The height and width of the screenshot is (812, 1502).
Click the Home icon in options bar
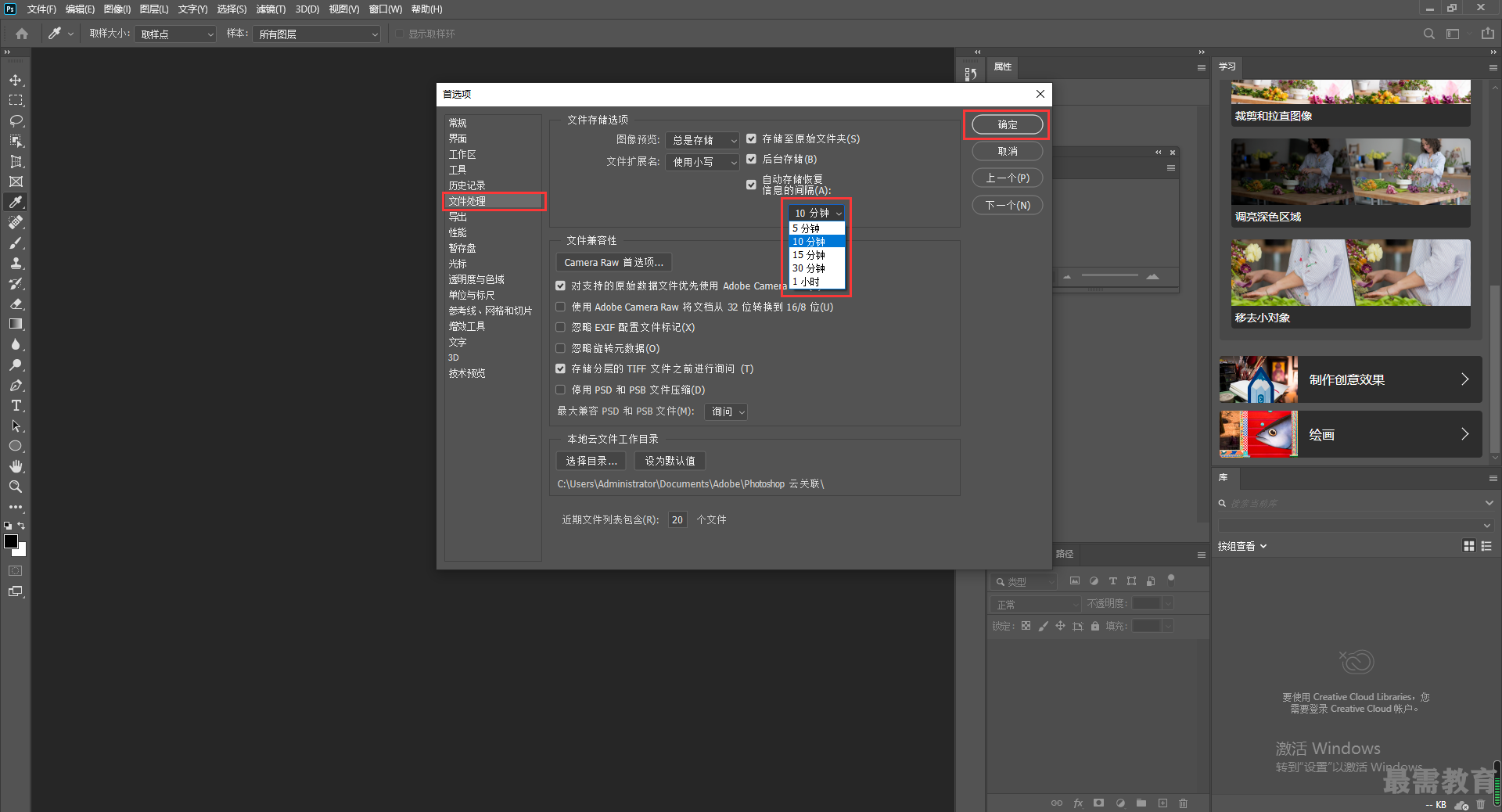[x=22, y=34]
